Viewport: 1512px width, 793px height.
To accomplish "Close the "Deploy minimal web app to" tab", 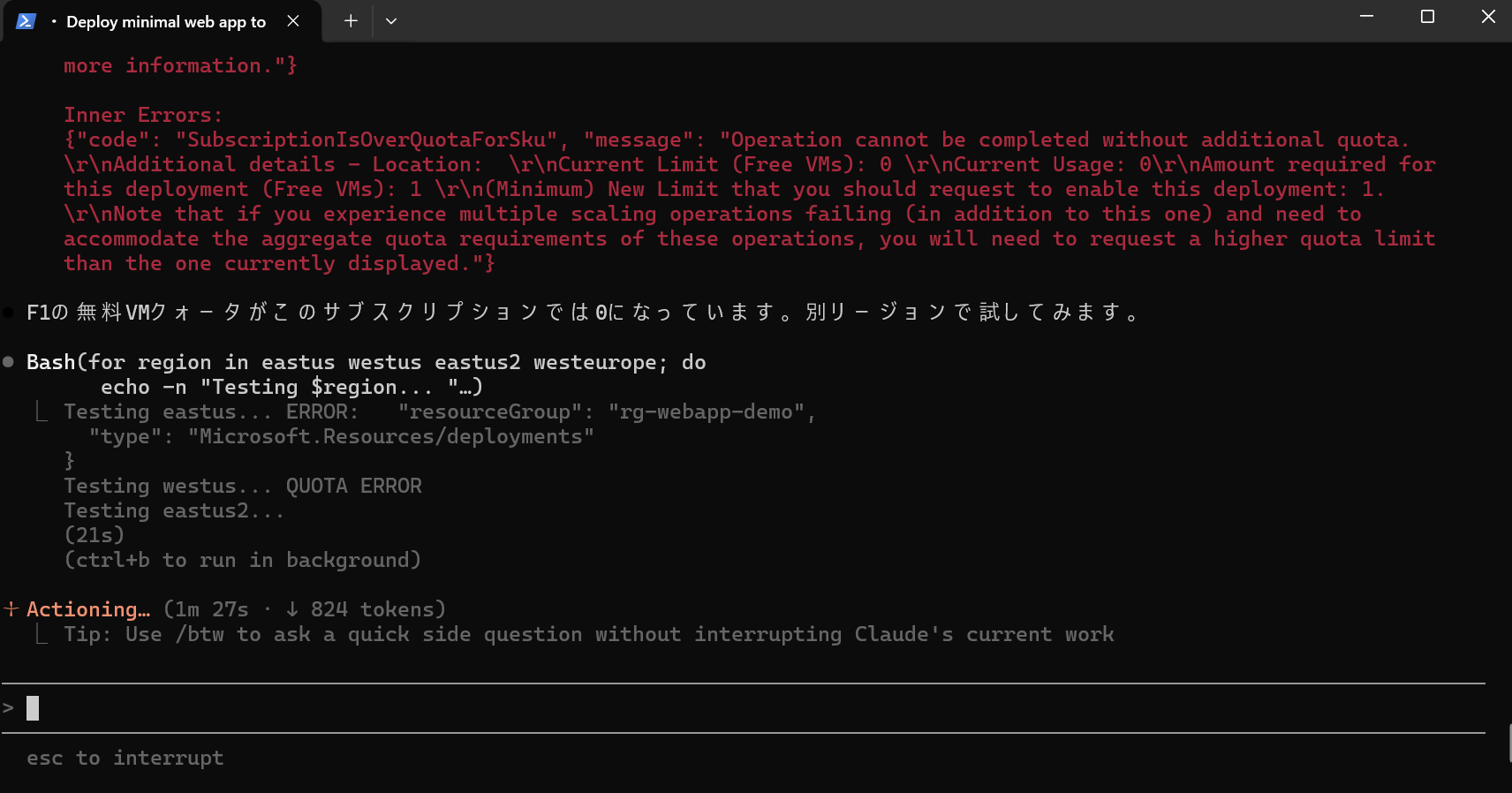I will click(x=293, y=21).
